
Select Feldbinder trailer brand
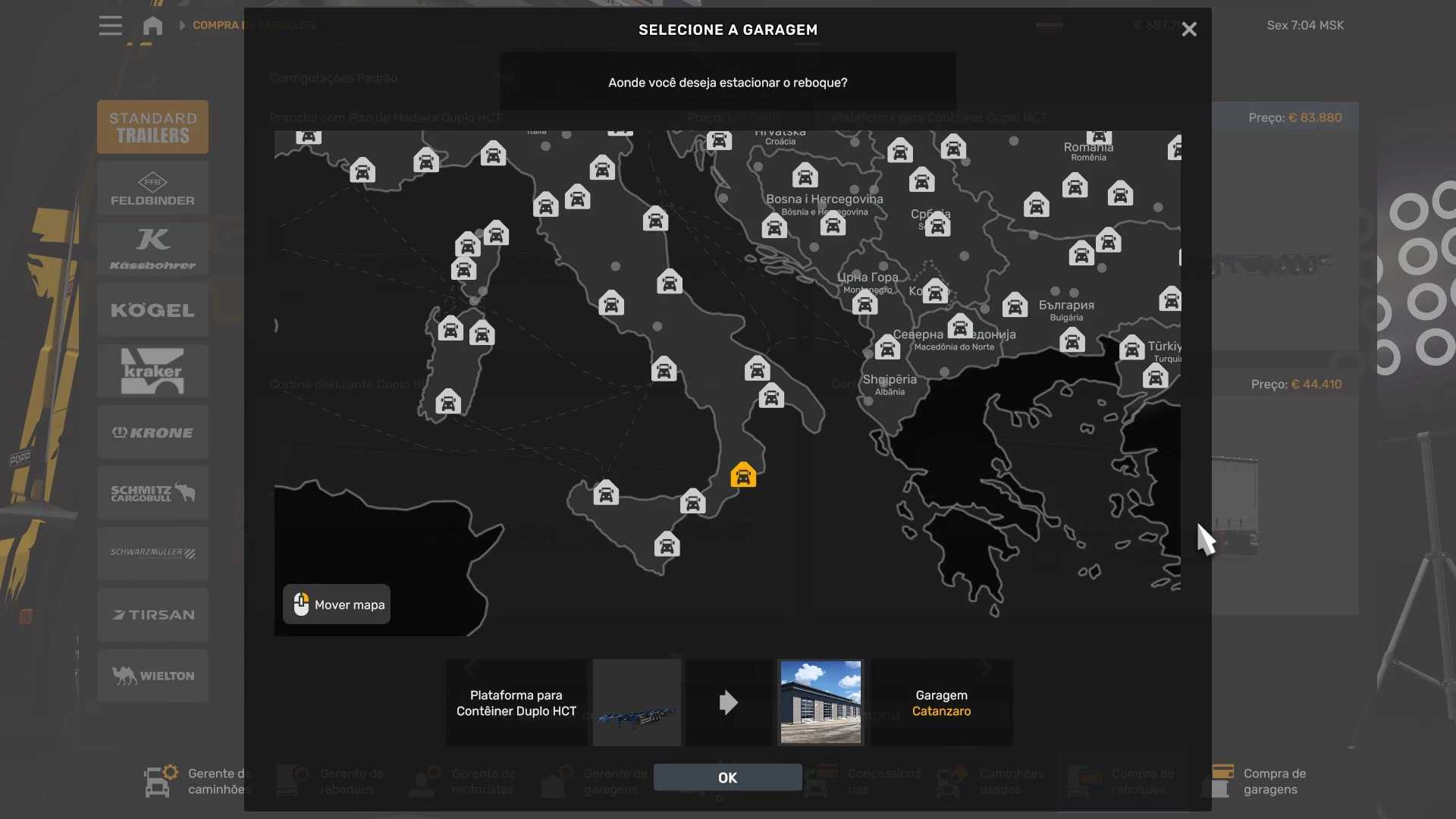(152, 189)
